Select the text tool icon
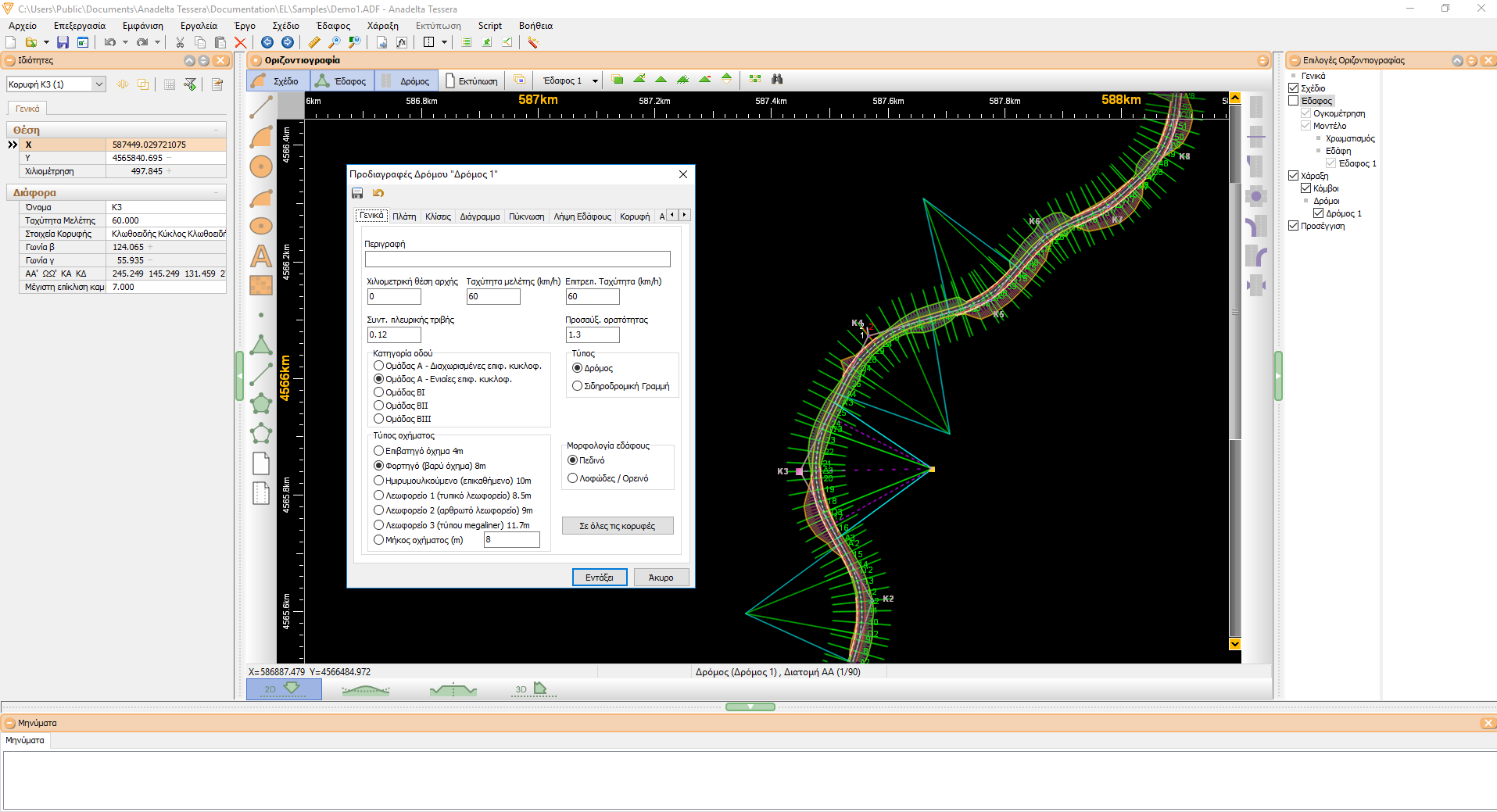1497x812 pixels. point(261,256)
